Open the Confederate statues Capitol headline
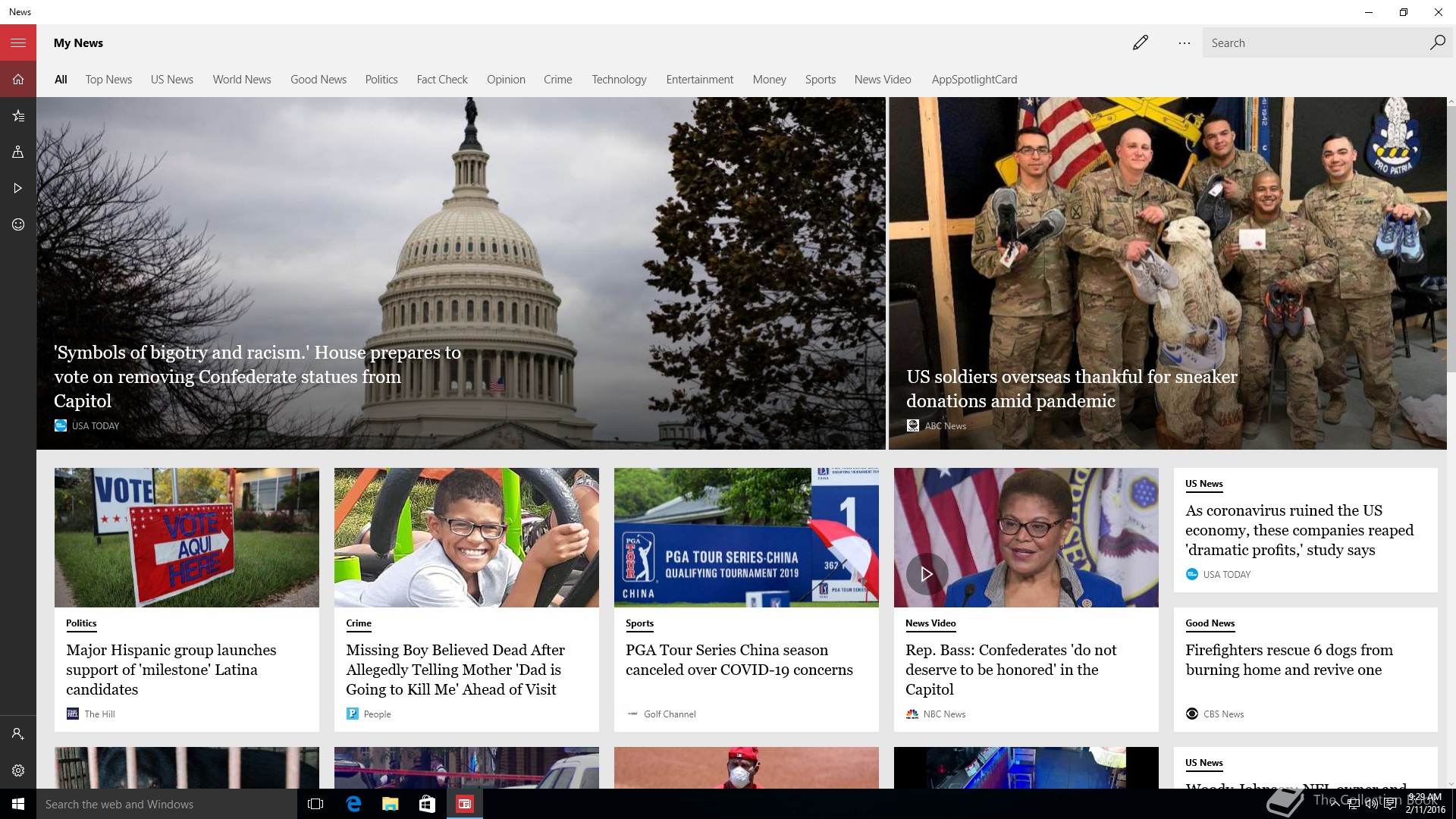1456x819 pixels. pyautogui.click(x=257, y=377)
